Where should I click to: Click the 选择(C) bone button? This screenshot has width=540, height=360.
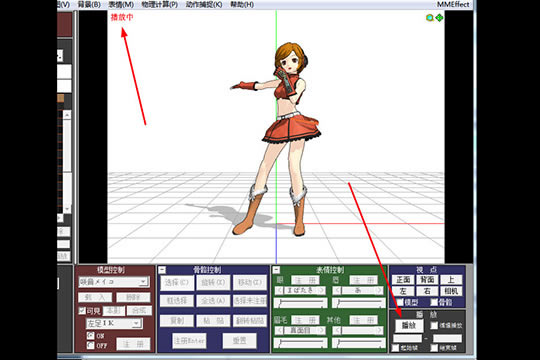click(x=177, y=282)
